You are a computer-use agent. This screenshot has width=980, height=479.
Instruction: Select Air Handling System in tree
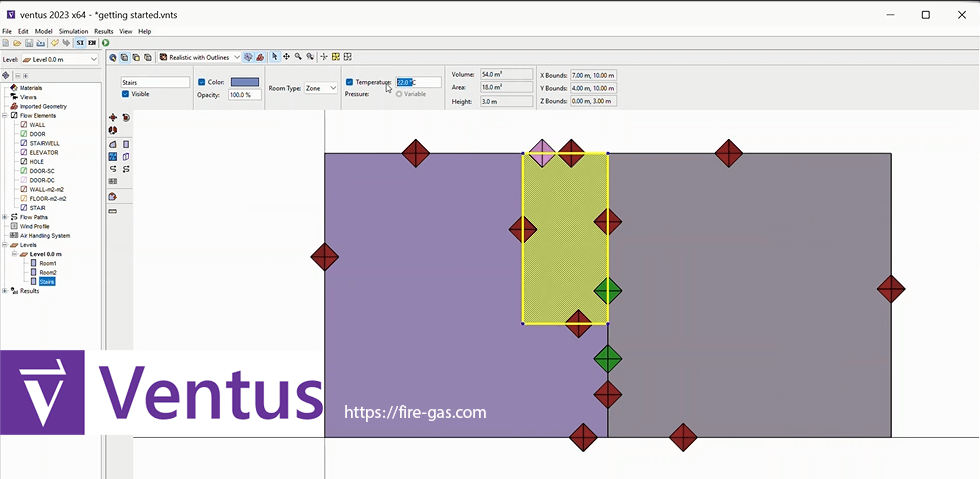[x=44, y=236]
